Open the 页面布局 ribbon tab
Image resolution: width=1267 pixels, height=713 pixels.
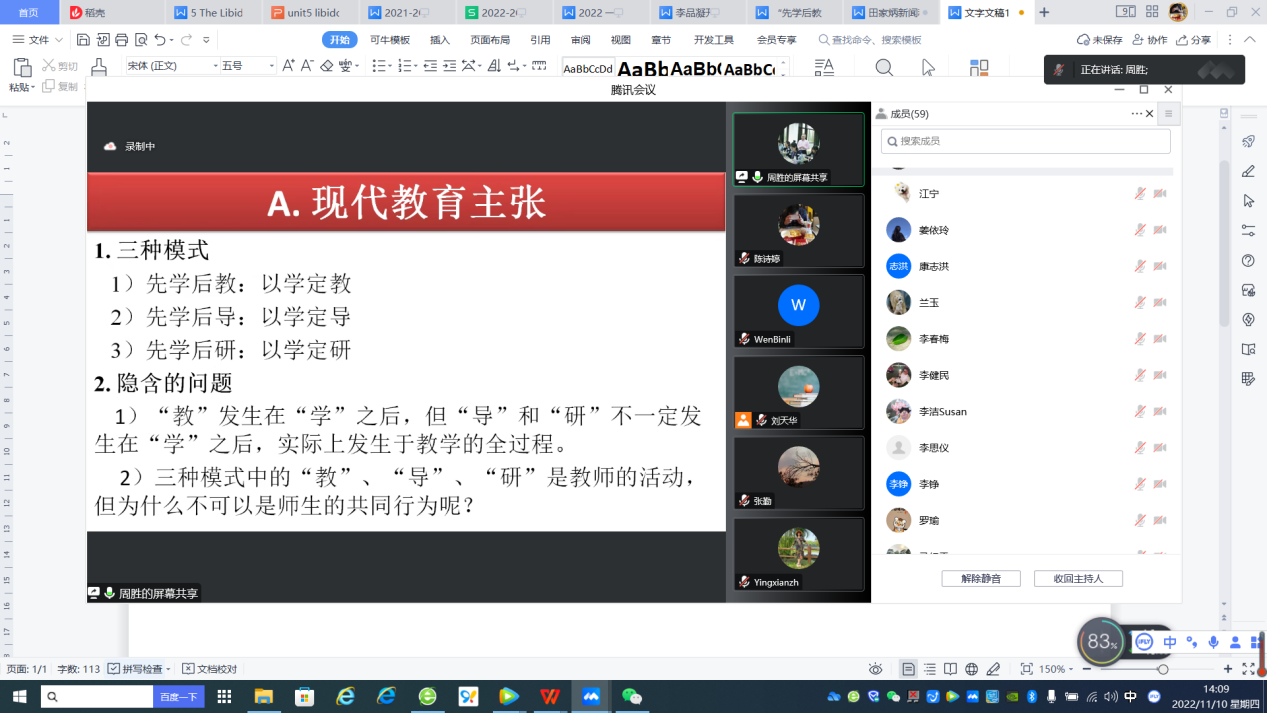coord(490,40)
